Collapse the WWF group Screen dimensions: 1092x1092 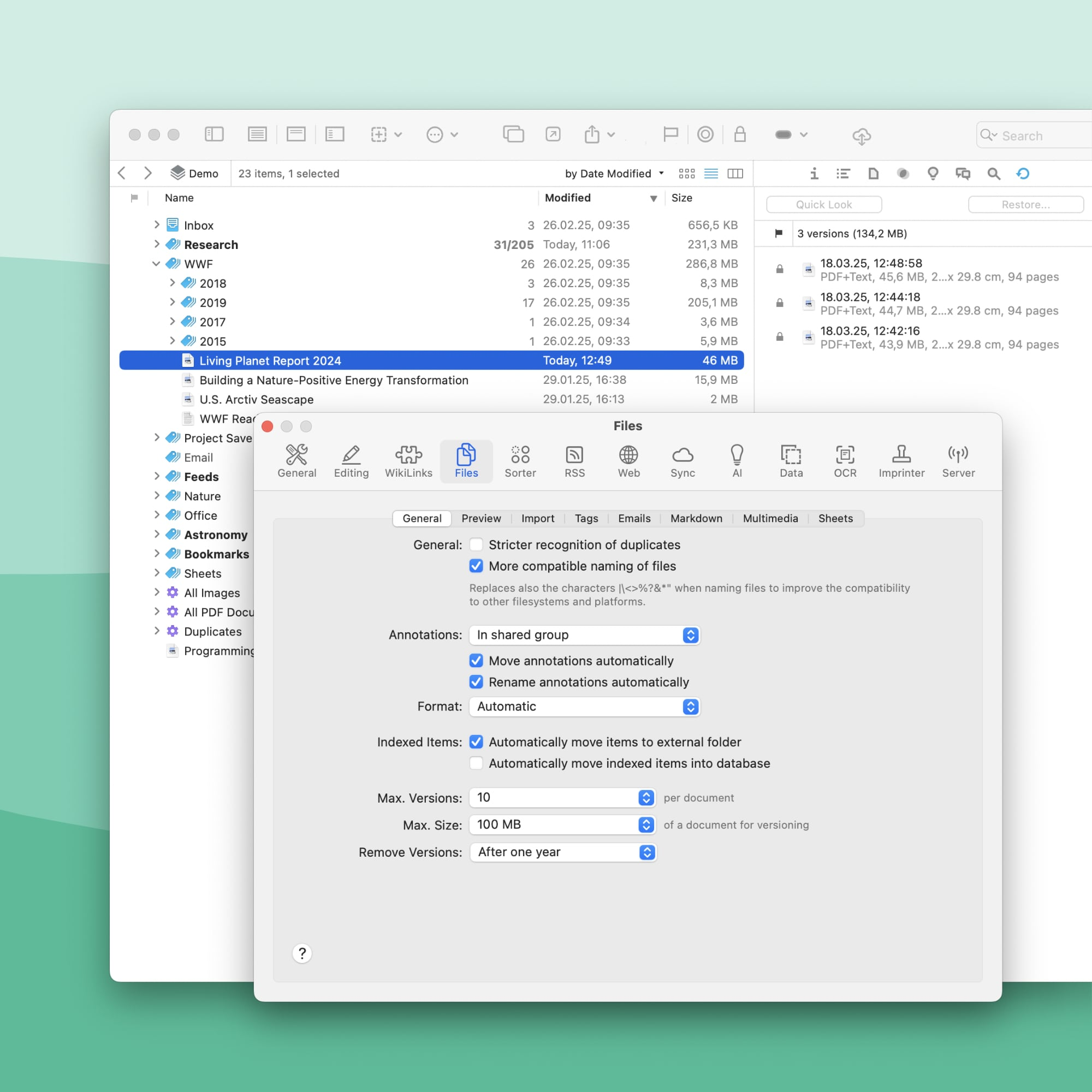(x=156, y=263)
